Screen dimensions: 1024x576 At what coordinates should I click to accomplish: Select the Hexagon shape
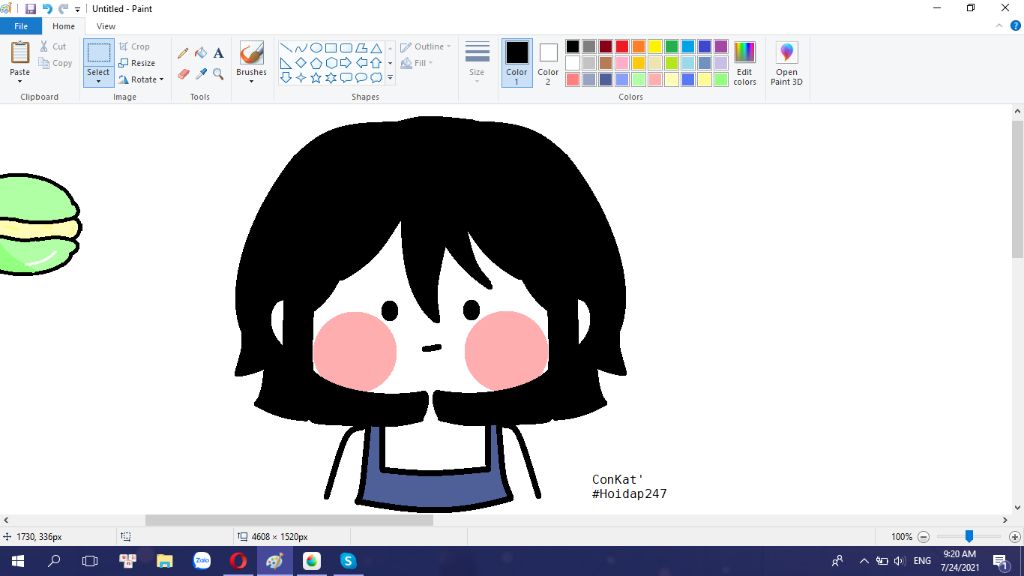[331, 63]
